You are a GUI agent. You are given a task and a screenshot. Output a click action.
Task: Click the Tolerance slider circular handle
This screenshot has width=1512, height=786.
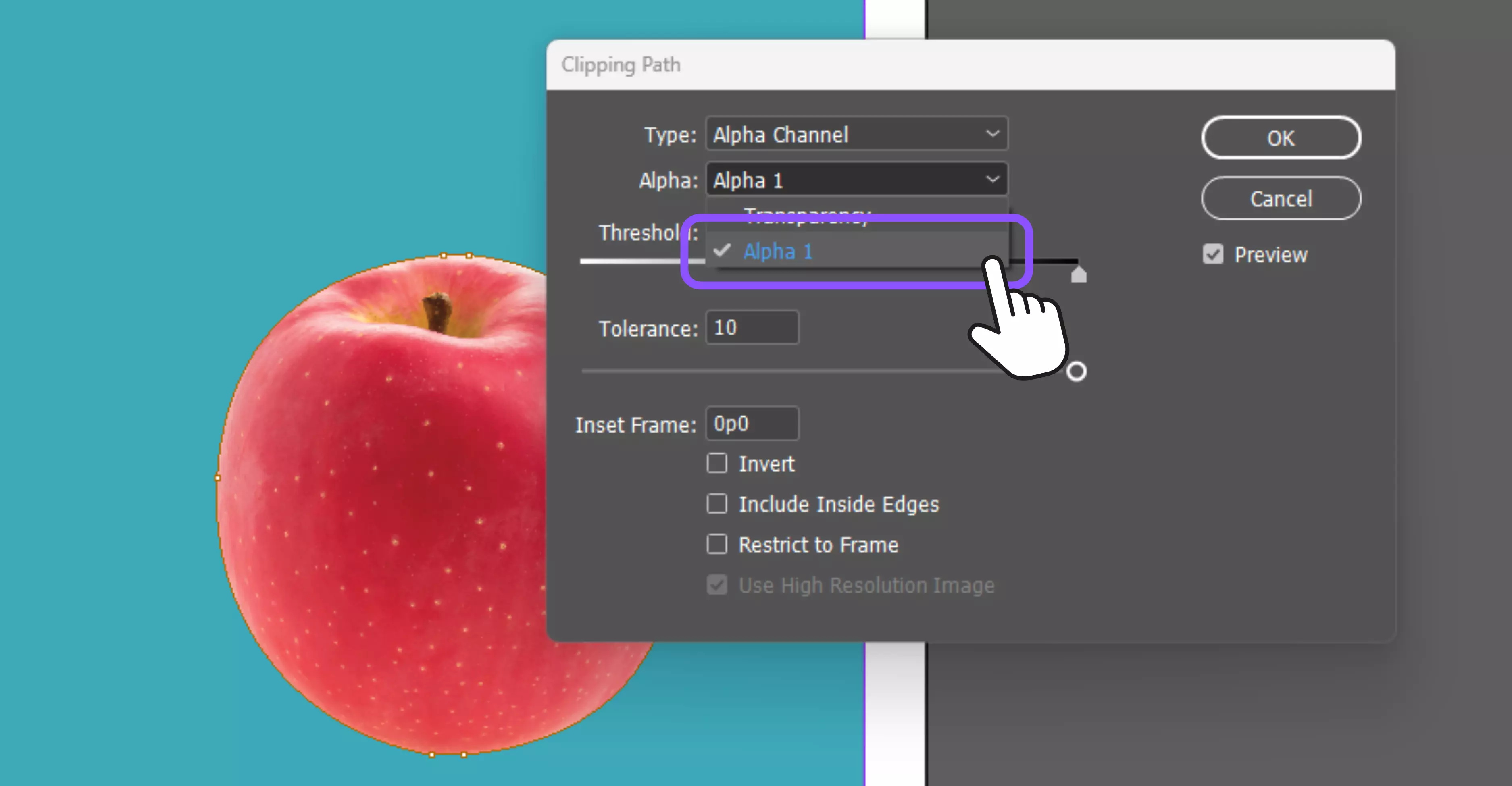[1076, 371]
